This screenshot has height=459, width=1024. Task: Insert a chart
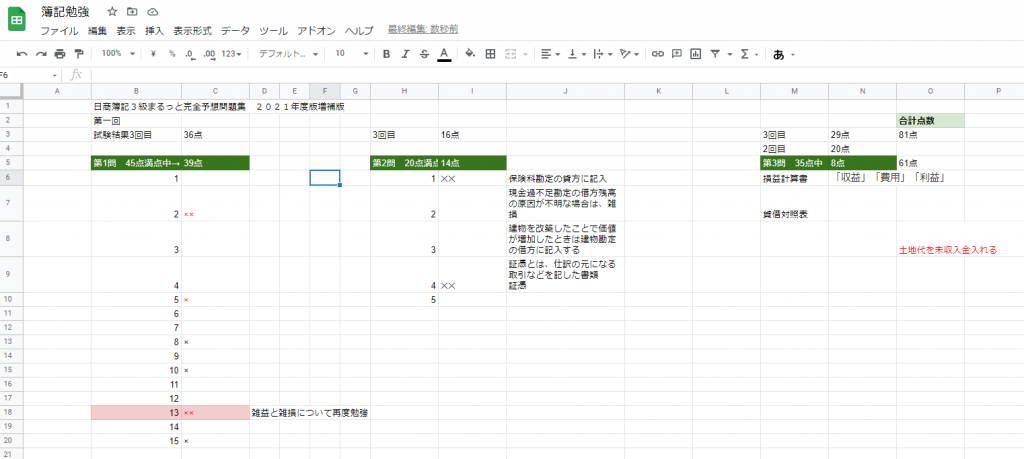pyautogui.click(x=696, y=54)
